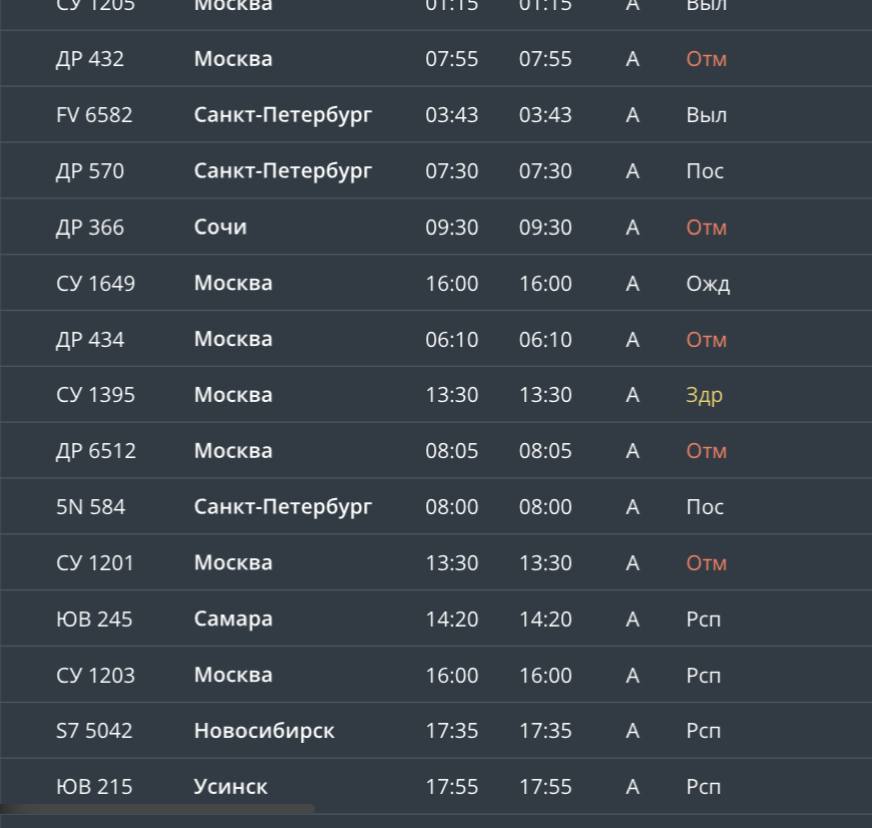Open flight ДР 6512
This screenshot has width=872, height=828.
click(96, 451)
